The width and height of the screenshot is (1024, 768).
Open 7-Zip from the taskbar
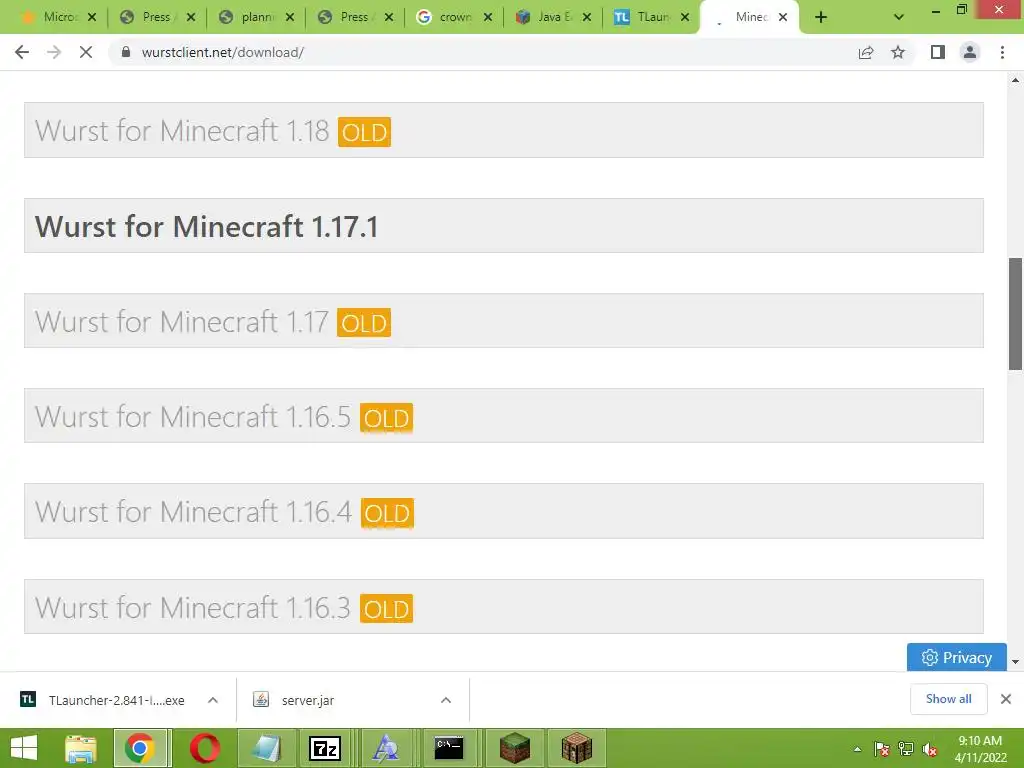point(325,748)
